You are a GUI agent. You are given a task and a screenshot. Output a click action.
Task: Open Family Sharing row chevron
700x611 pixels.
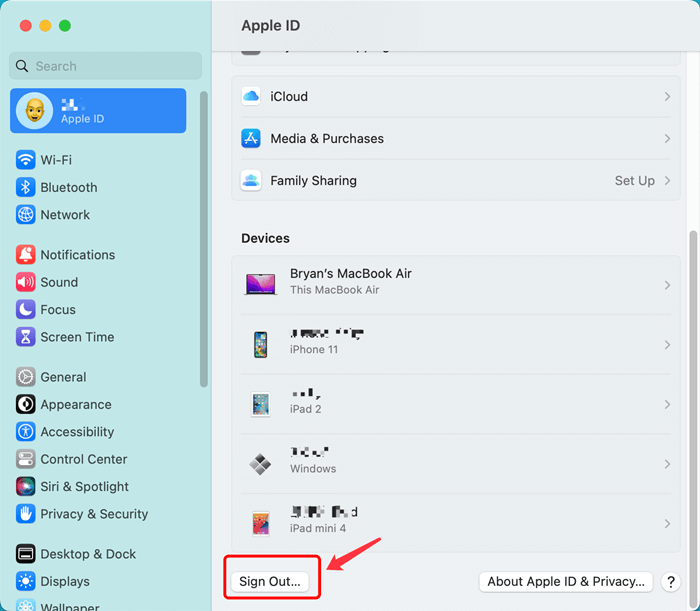[x=667, y=180]
